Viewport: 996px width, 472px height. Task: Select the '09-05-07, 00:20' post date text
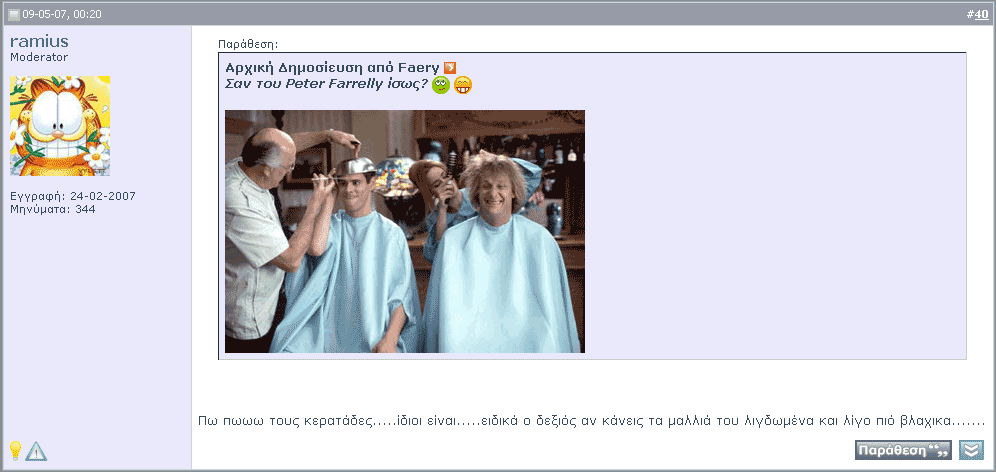[x=62, y=15]
